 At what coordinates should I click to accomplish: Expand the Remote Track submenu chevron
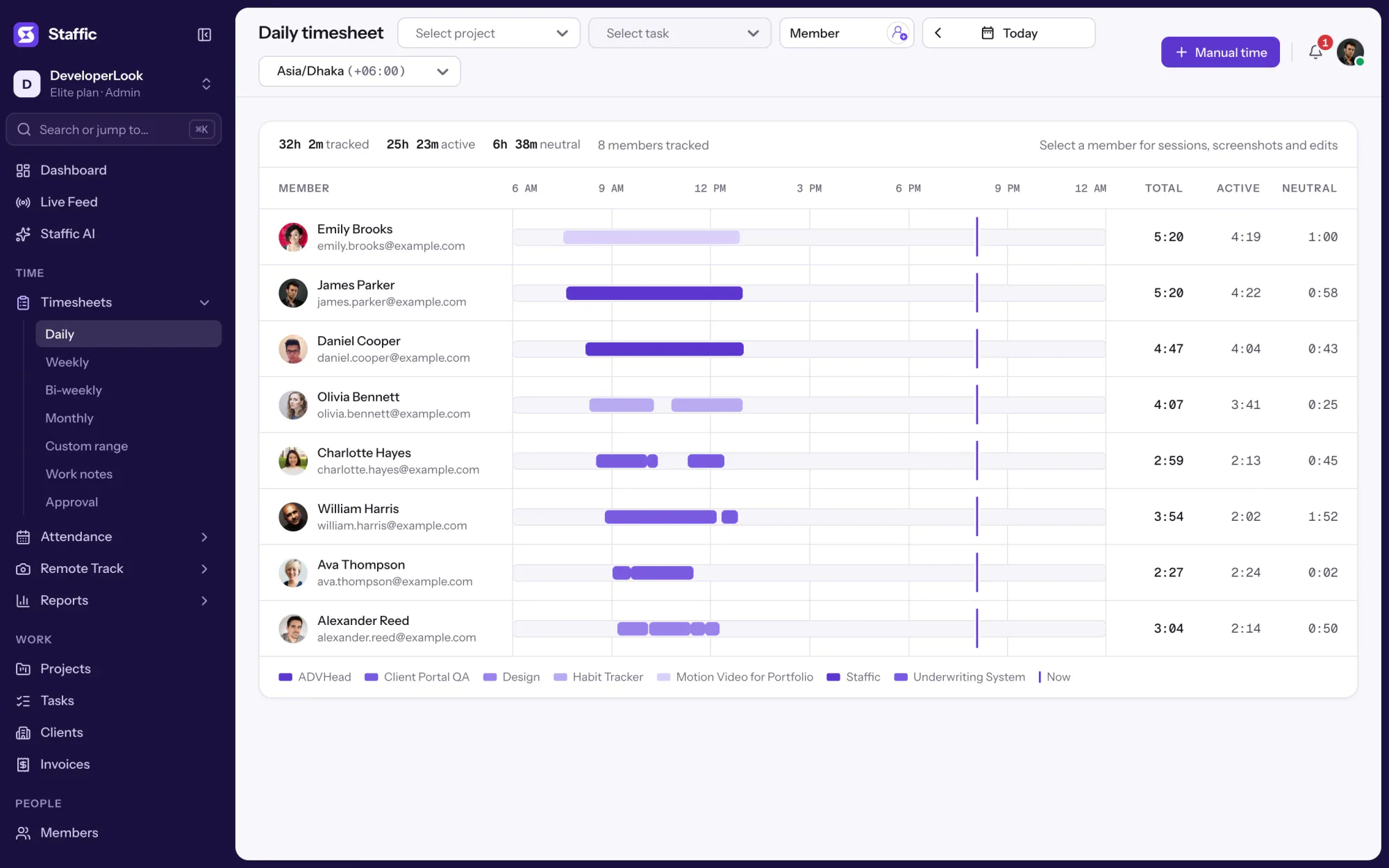(204, 569)
